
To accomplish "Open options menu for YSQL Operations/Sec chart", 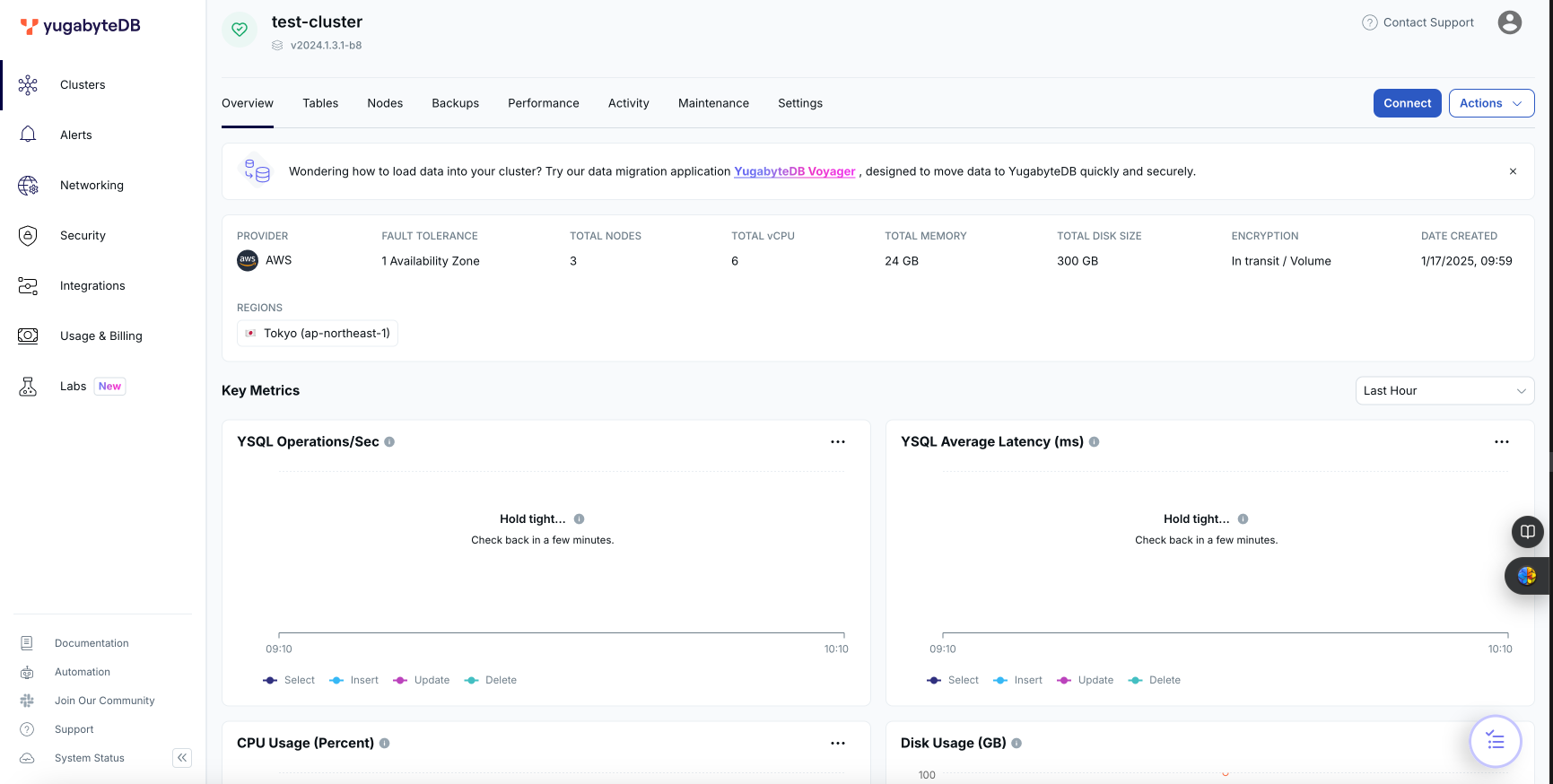I will click(x=838, y=442).
